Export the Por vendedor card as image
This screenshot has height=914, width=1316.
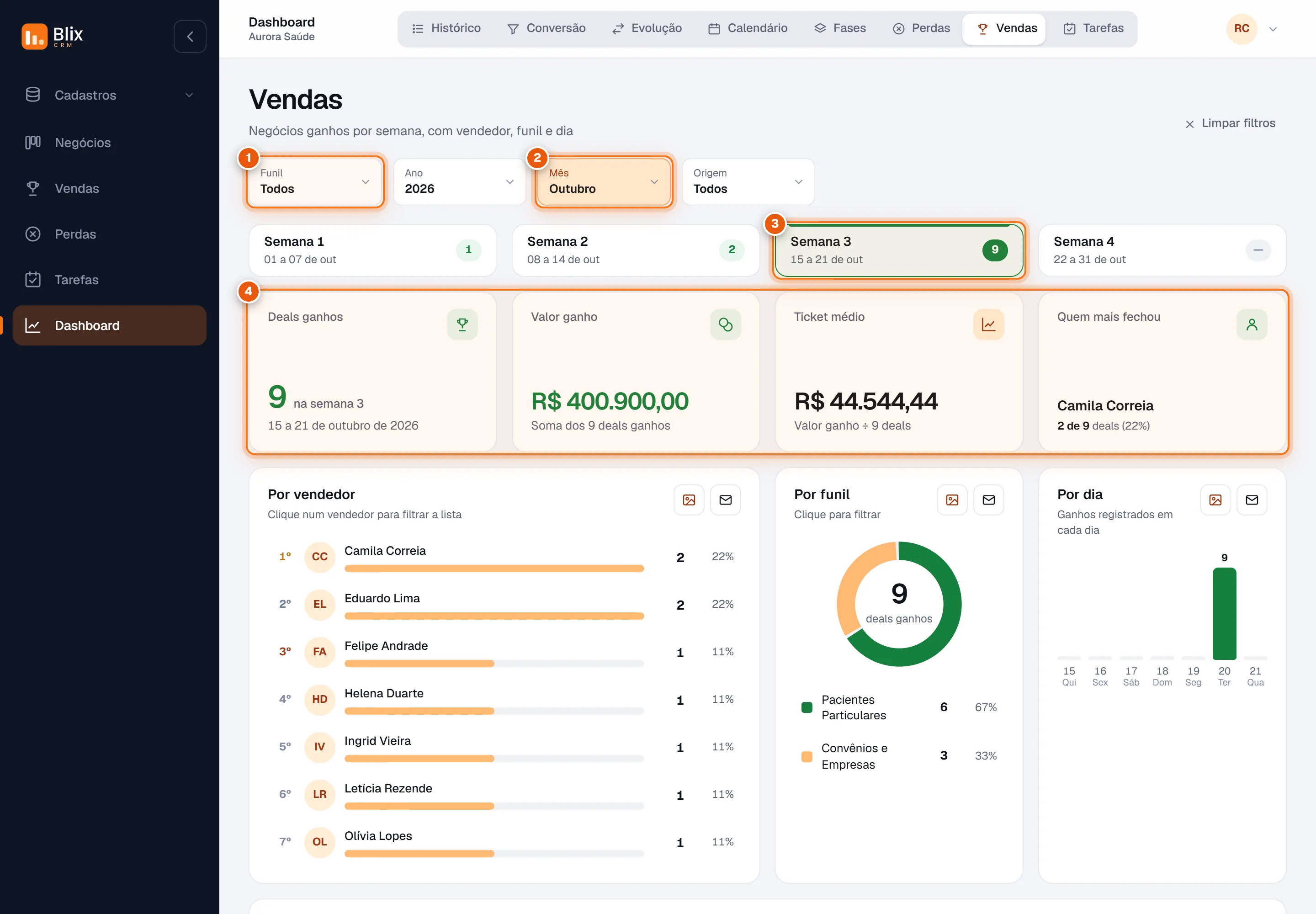tap(689, 500)
